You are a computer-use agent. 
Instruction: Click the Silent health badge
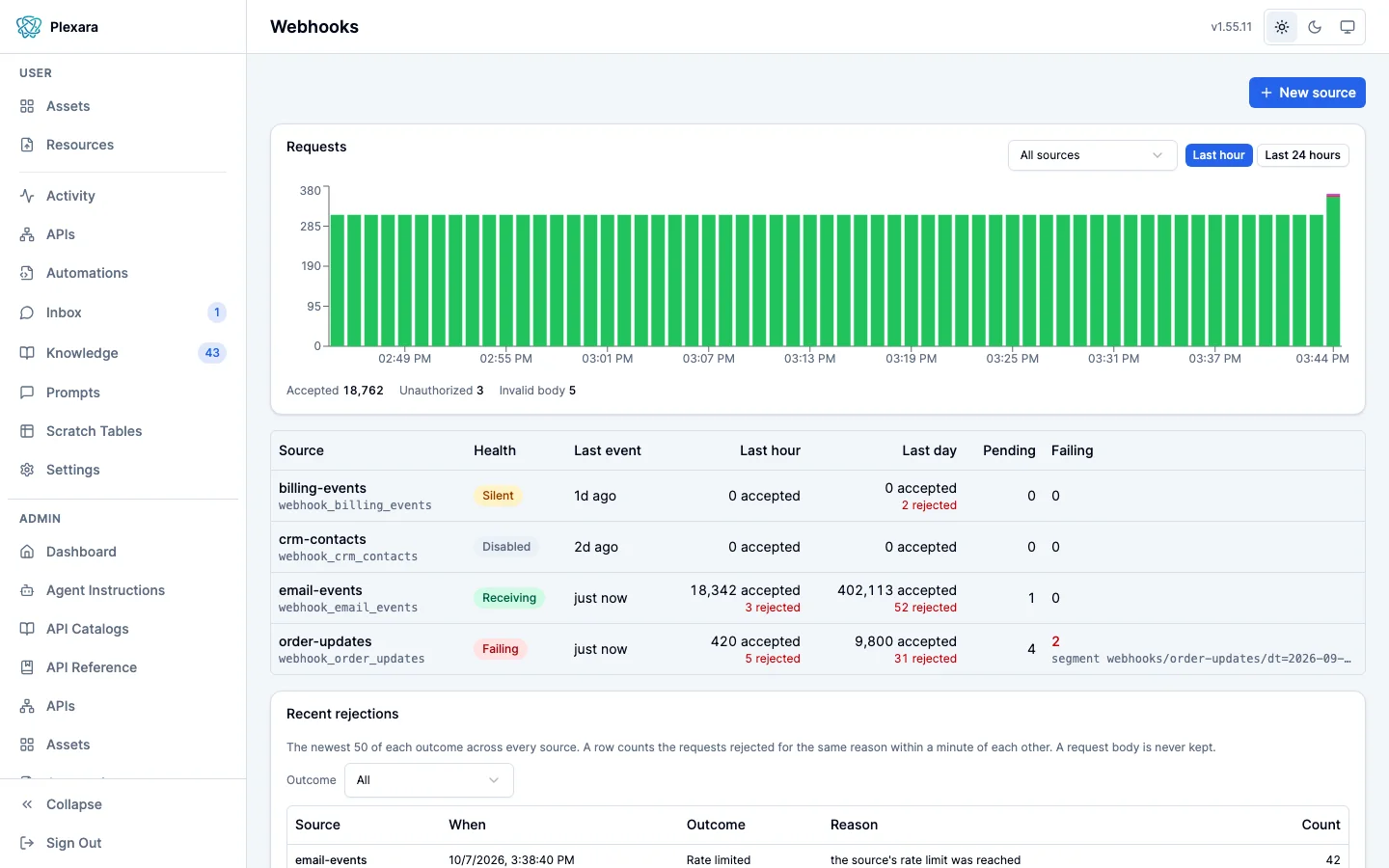pyautogui.click(x=498, y=496)
